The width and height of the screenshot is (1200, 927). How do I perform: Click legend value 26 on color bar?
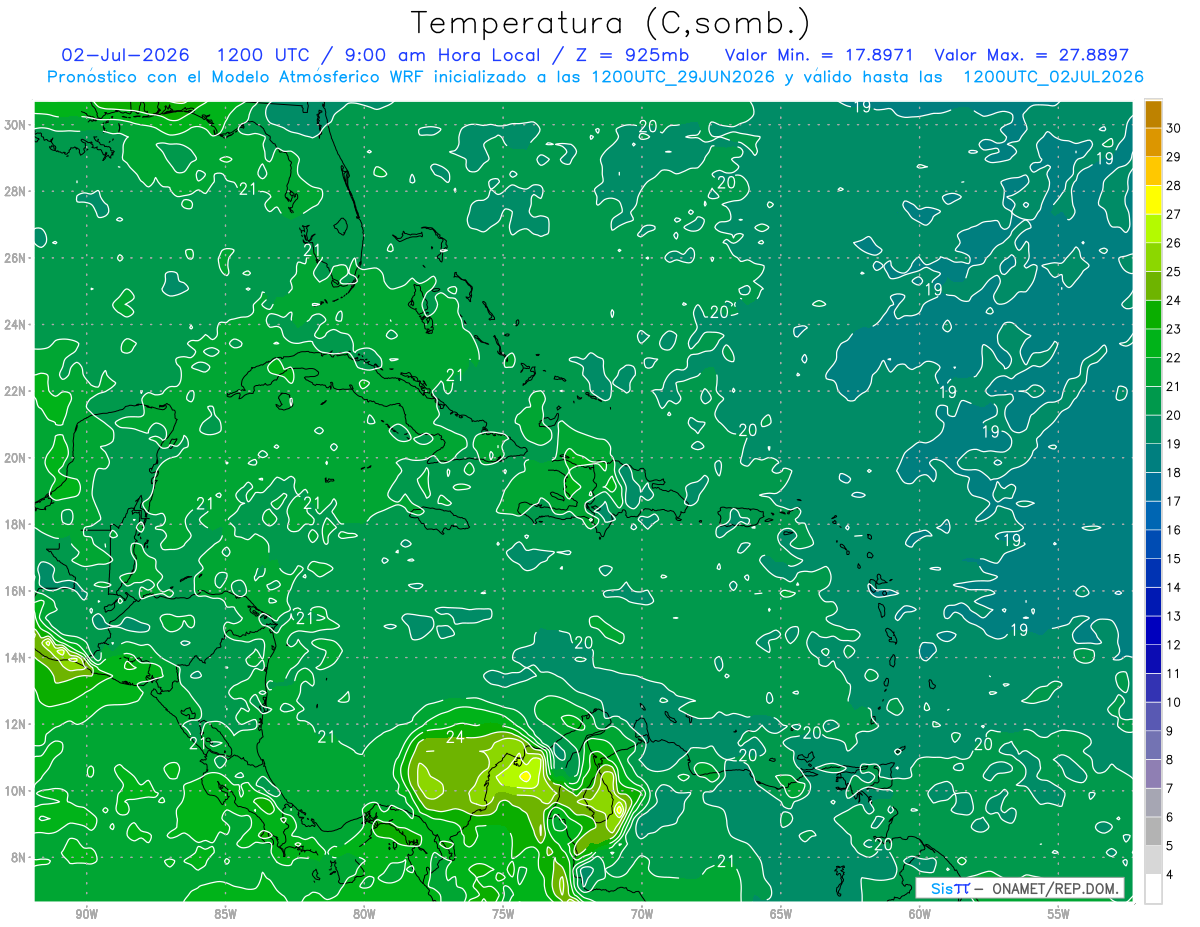click(x=1174, y=243)
